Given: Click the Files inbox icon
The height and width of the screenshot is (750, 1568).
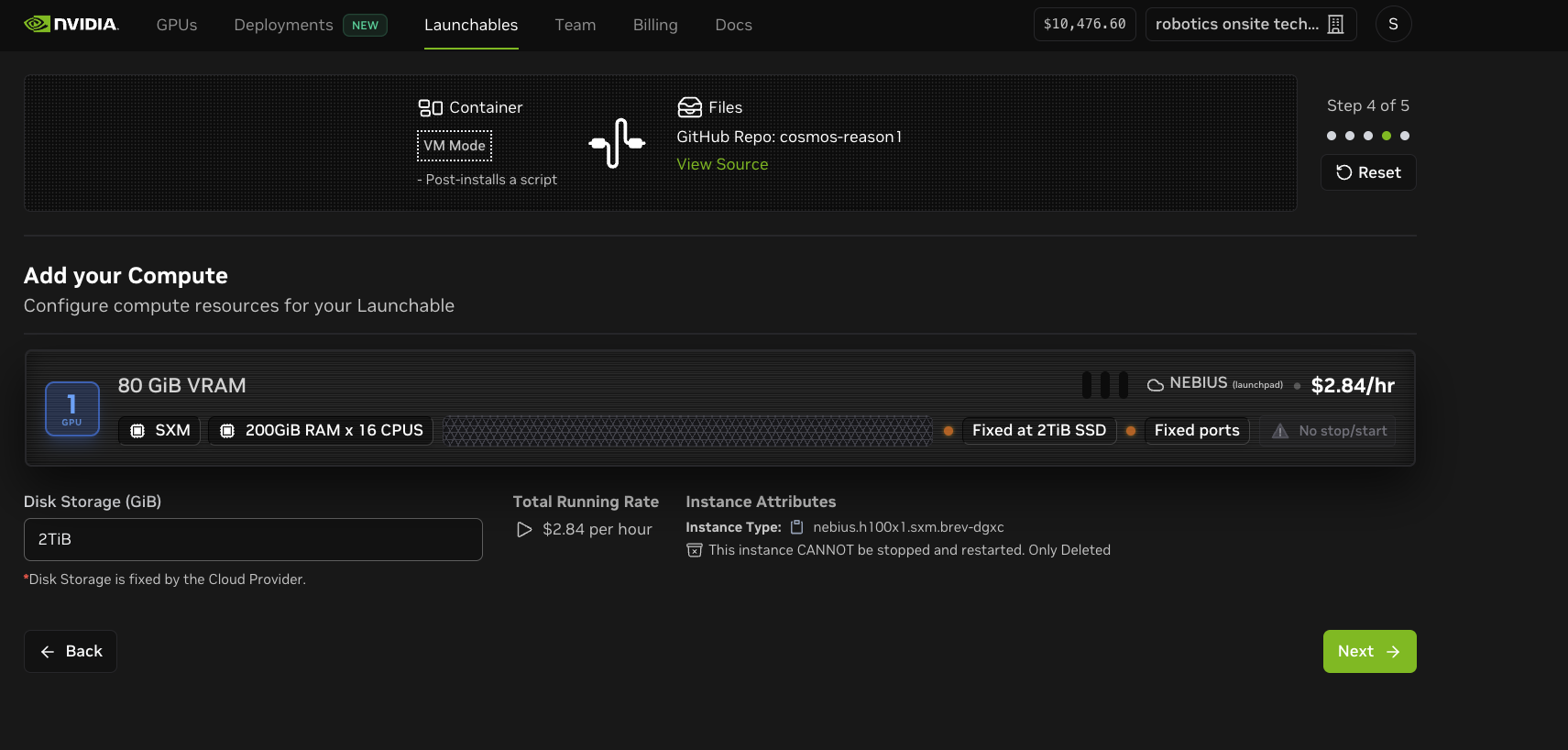Looking at the screenshot, I should [x=689, y=107].
